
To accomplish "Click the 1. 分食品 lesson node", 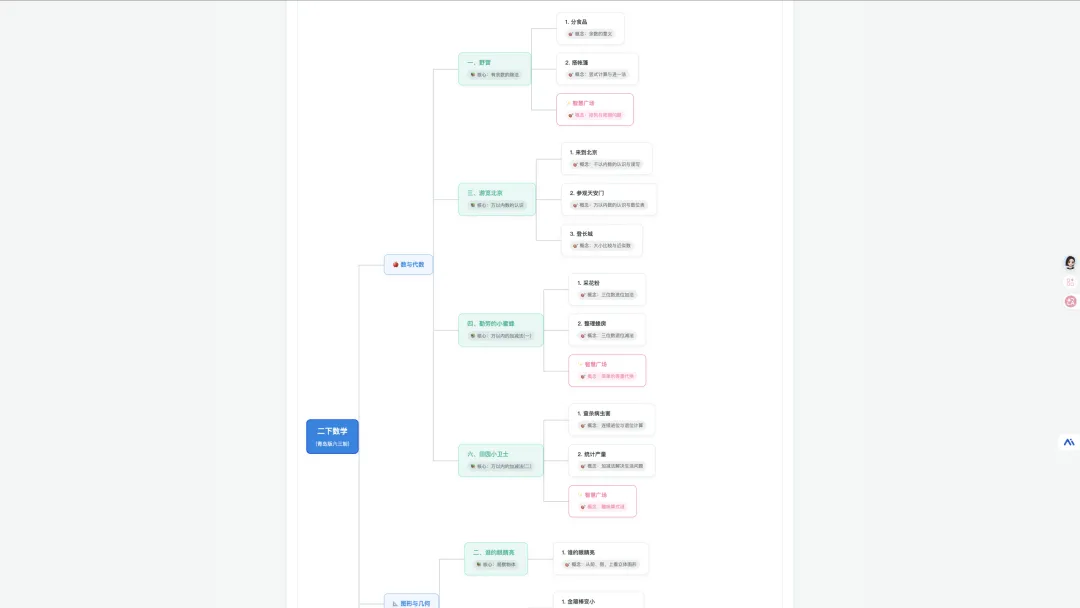I will 590,28.
